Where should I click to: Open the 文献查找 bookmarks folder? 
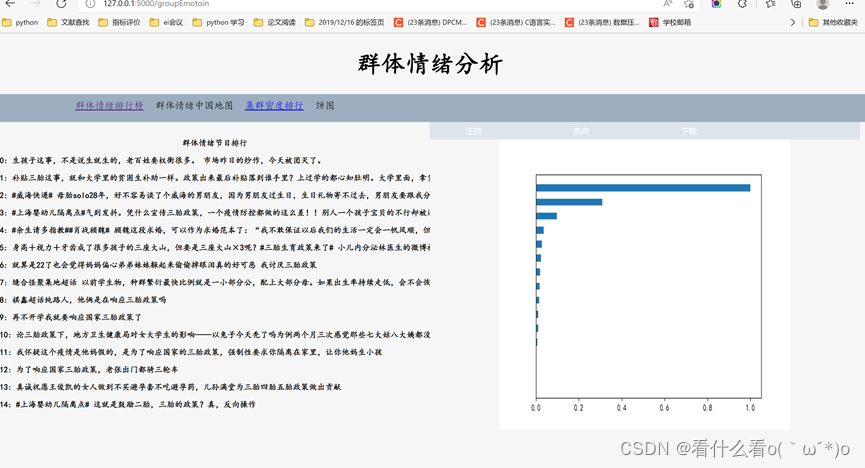click(x=68, y=23)
